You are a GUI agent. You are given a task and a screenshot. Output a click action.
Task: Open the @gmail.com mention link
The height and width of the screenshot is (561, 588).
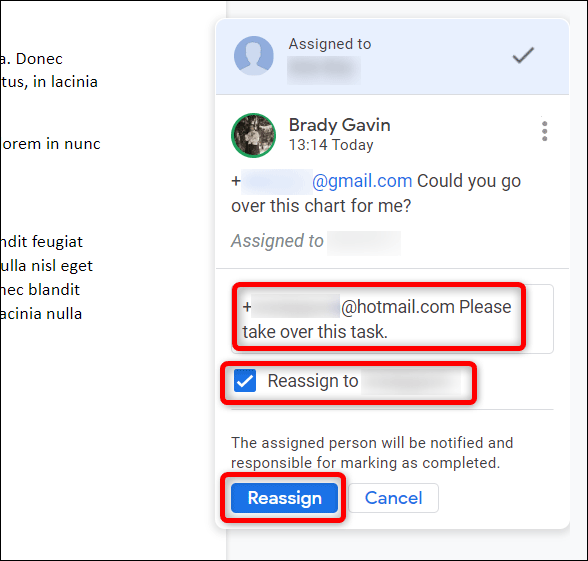click(x=362, y=181)
